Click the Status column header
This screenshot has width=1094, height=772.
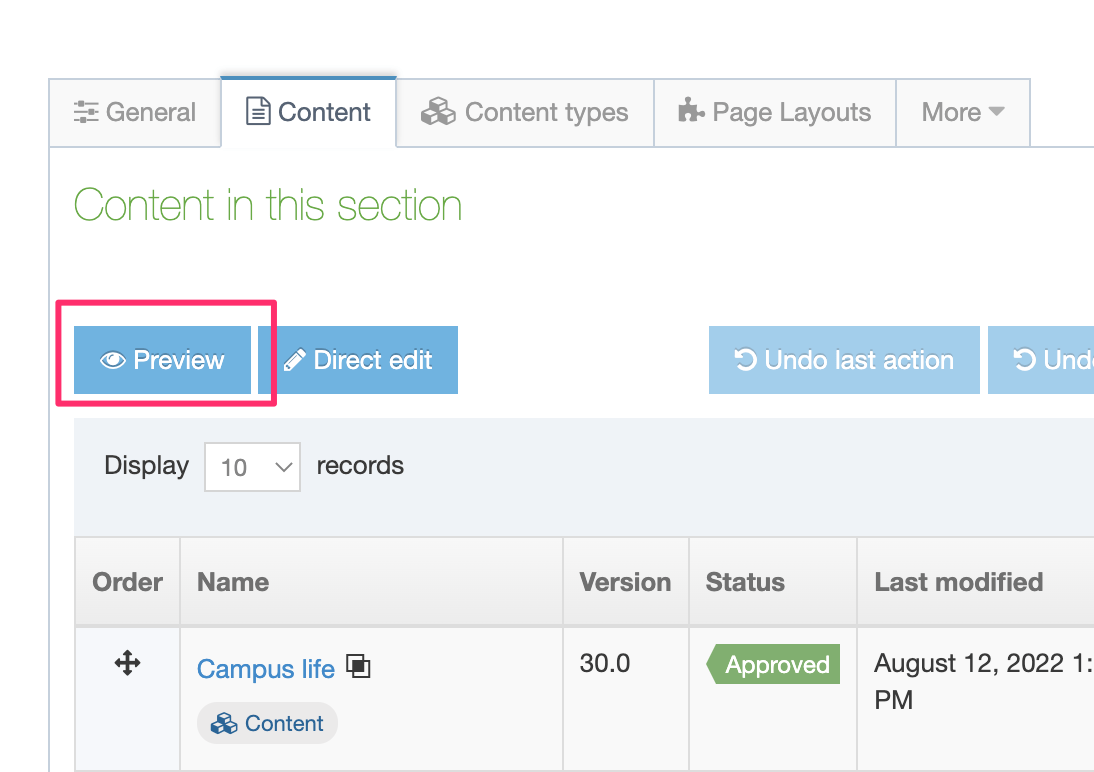pos(745,582)
